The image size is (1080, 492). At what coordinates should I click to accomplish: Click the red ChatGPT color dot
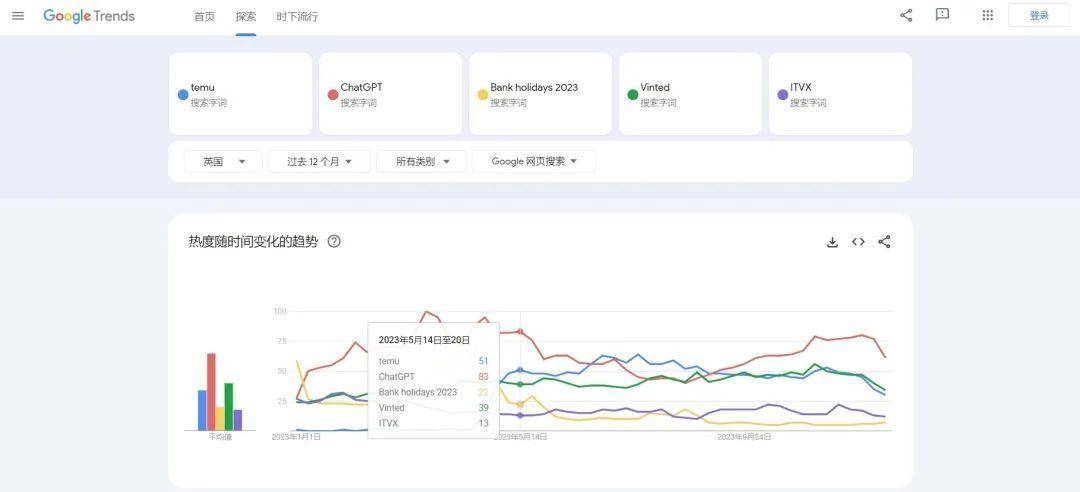pos(333,94)
